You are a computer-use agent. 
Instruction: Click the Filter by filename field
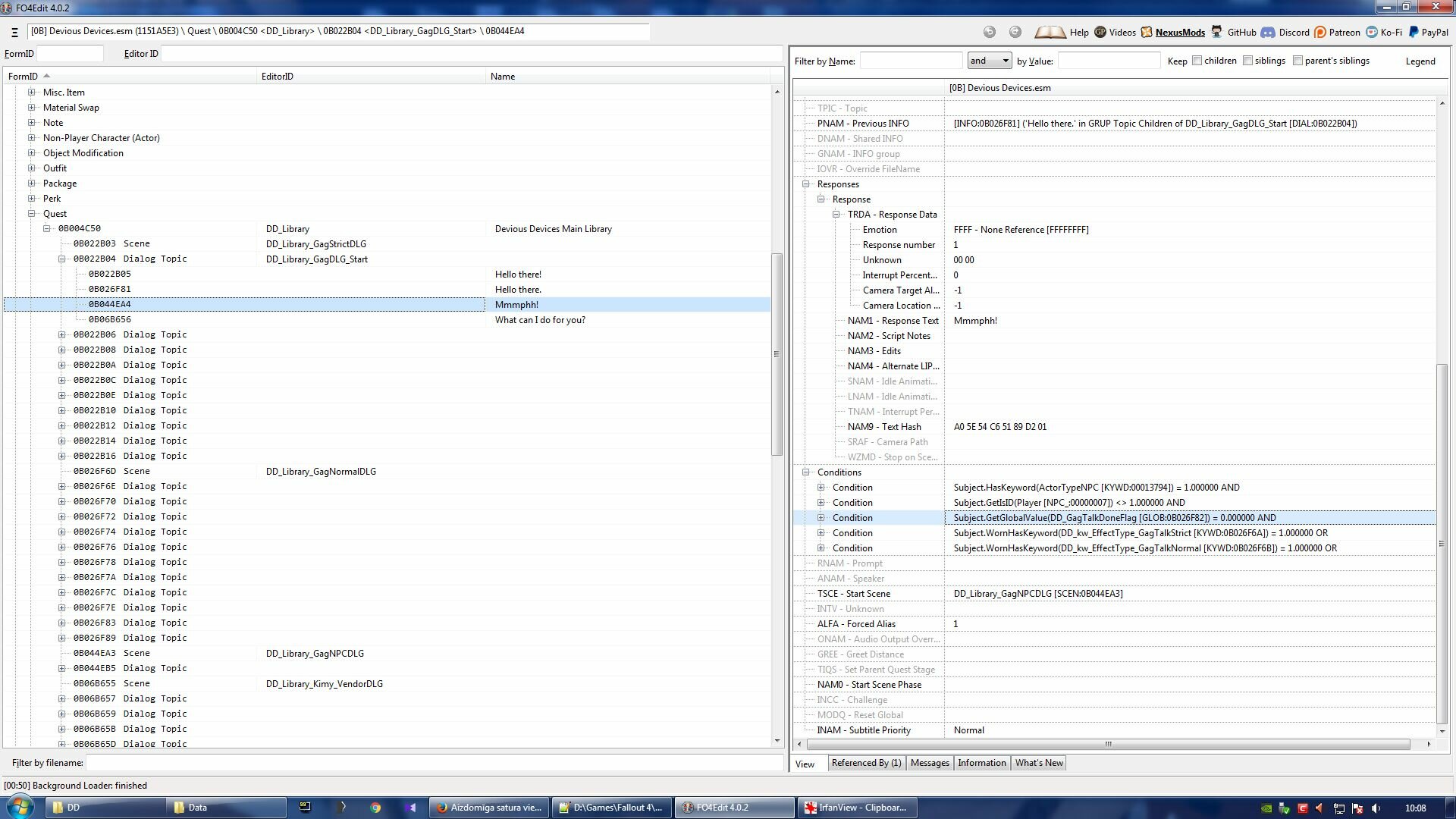pos(435,763)
